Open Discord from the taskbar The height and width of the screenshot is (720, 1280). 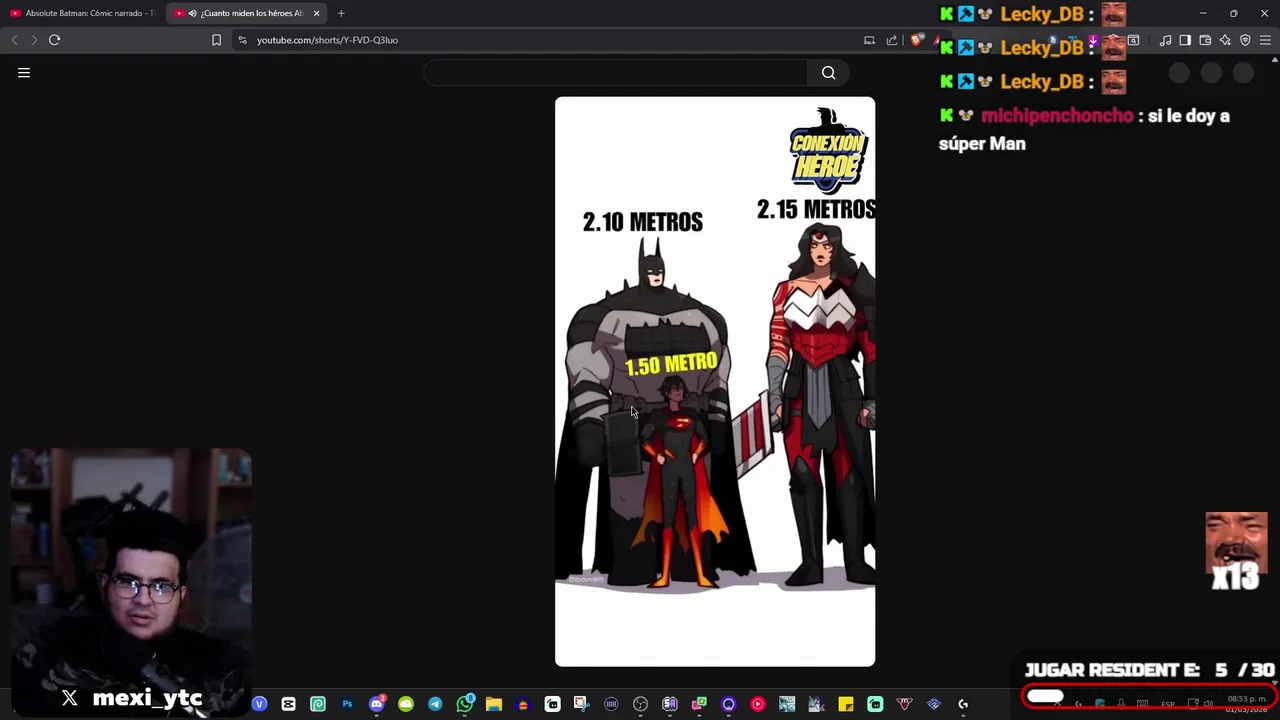tap(377, 704)
